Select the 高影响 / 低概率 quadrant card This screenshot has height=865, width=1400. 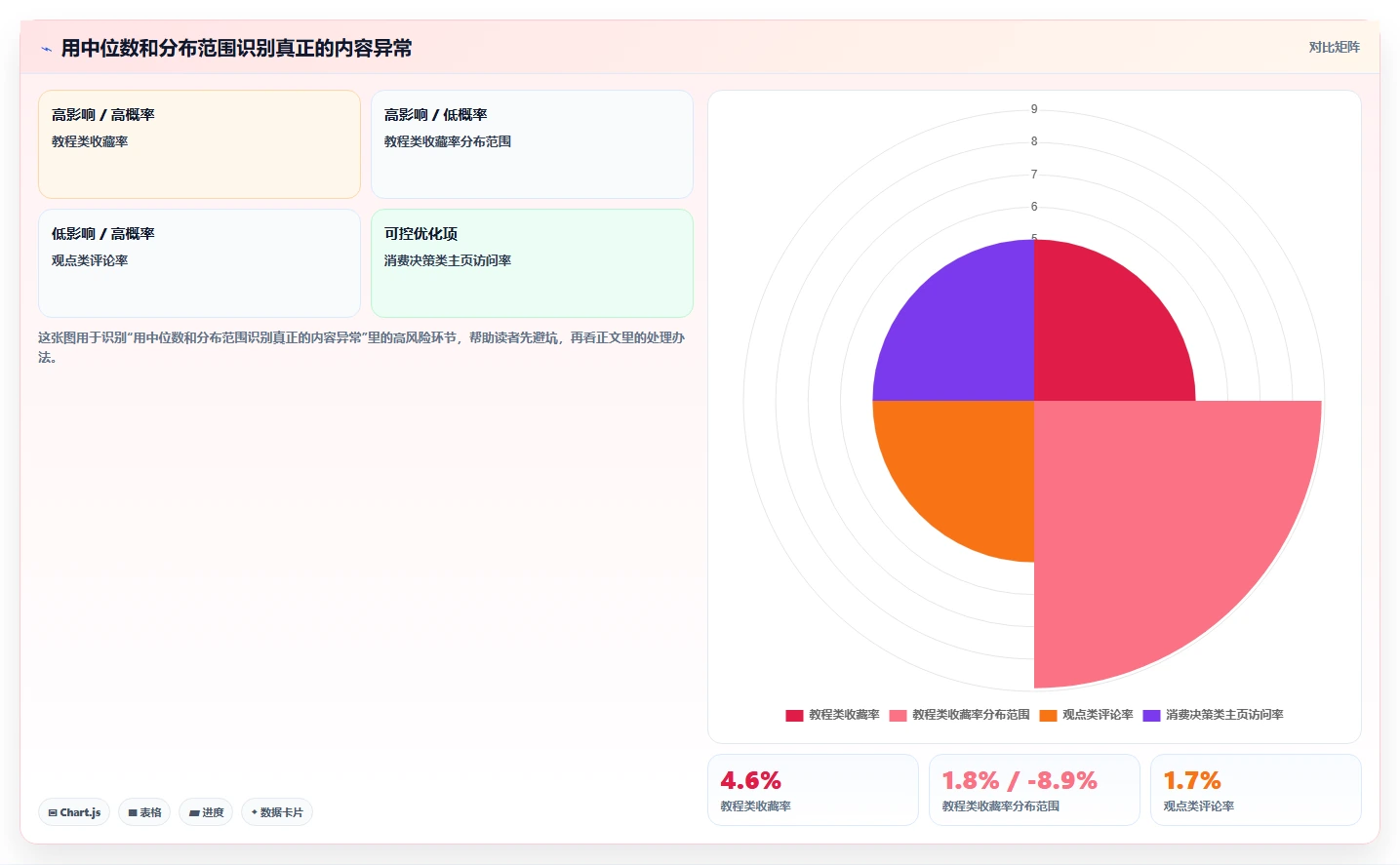(532, 144)
